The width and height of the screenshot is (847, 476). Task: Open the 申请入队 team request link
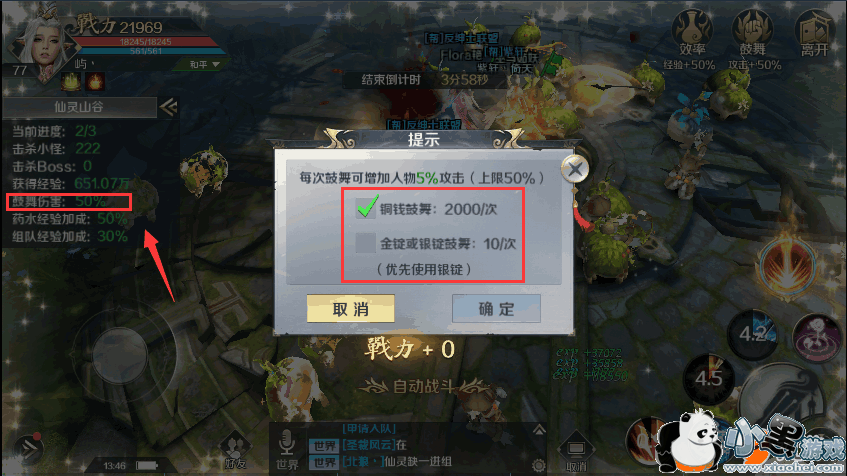point(369,428)
